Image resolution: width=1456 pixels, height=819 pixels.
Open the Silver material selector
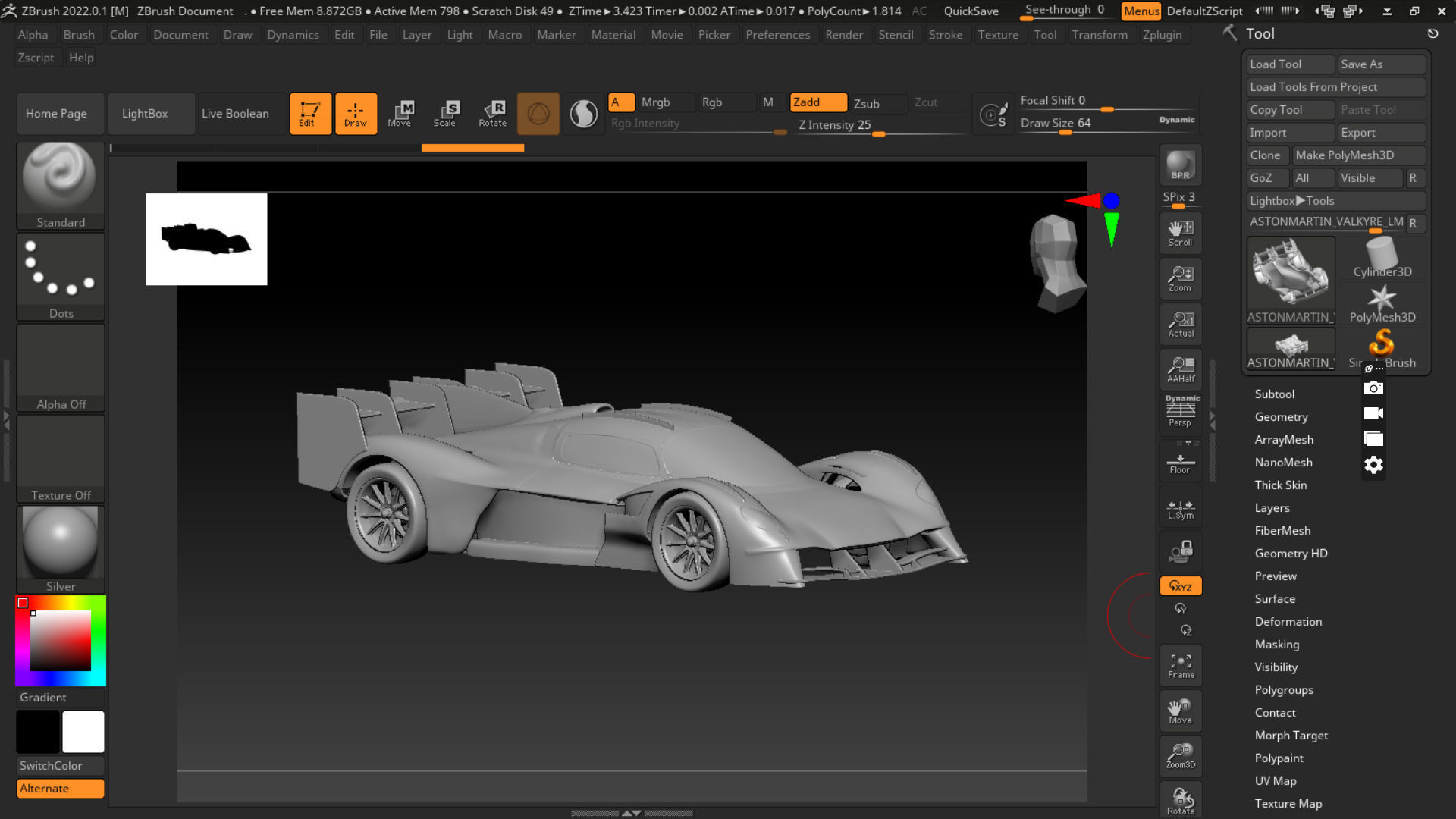coord(61,550)
